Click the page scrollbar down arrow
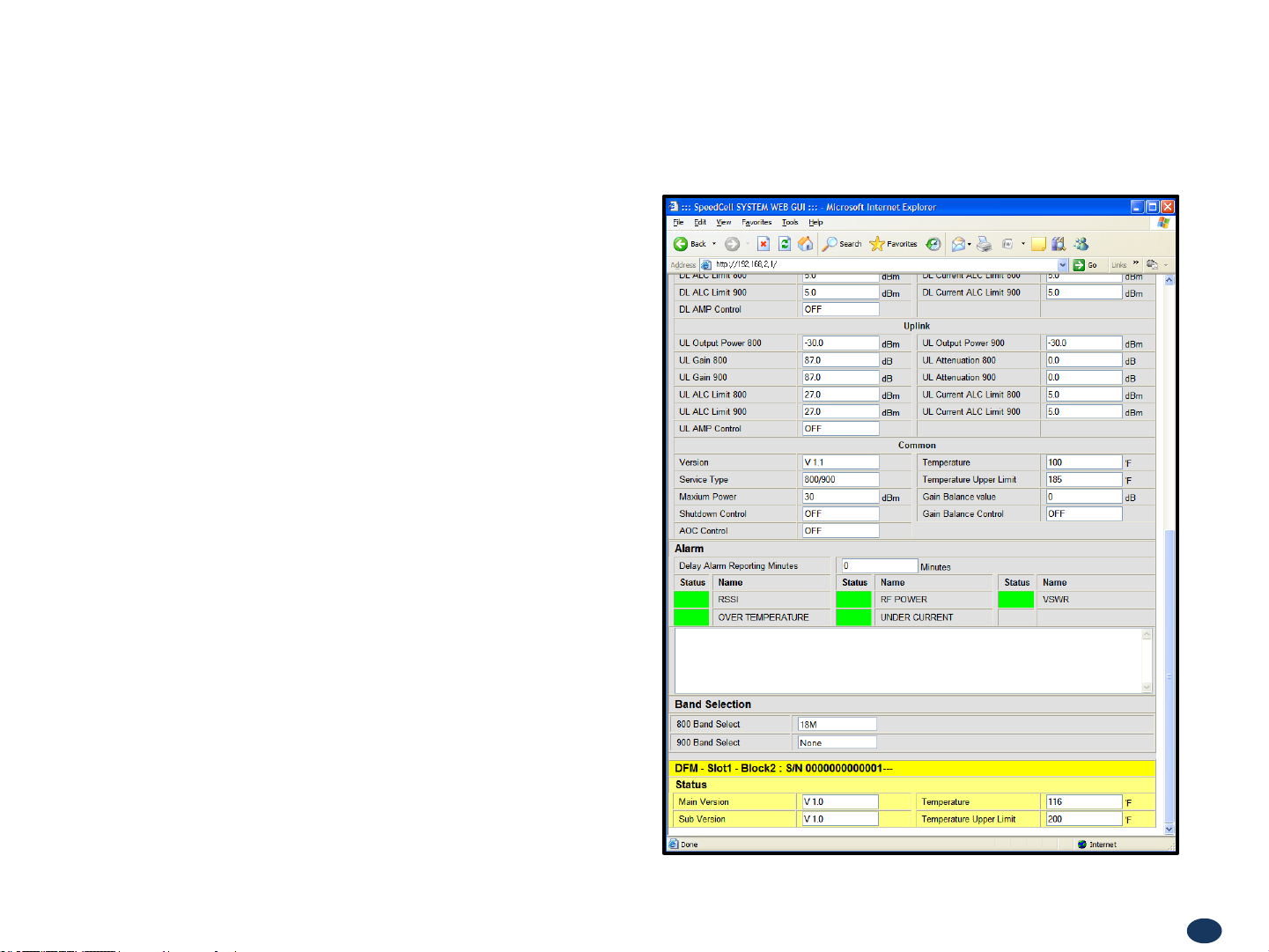 1169,829
